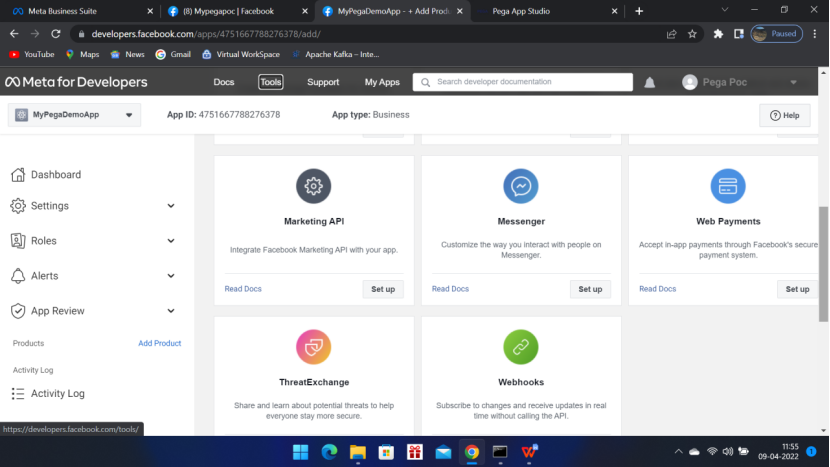This screenshot has height=467, width=830.
Task: Open Chrome three-dot menu
Action: coord(815,34)
